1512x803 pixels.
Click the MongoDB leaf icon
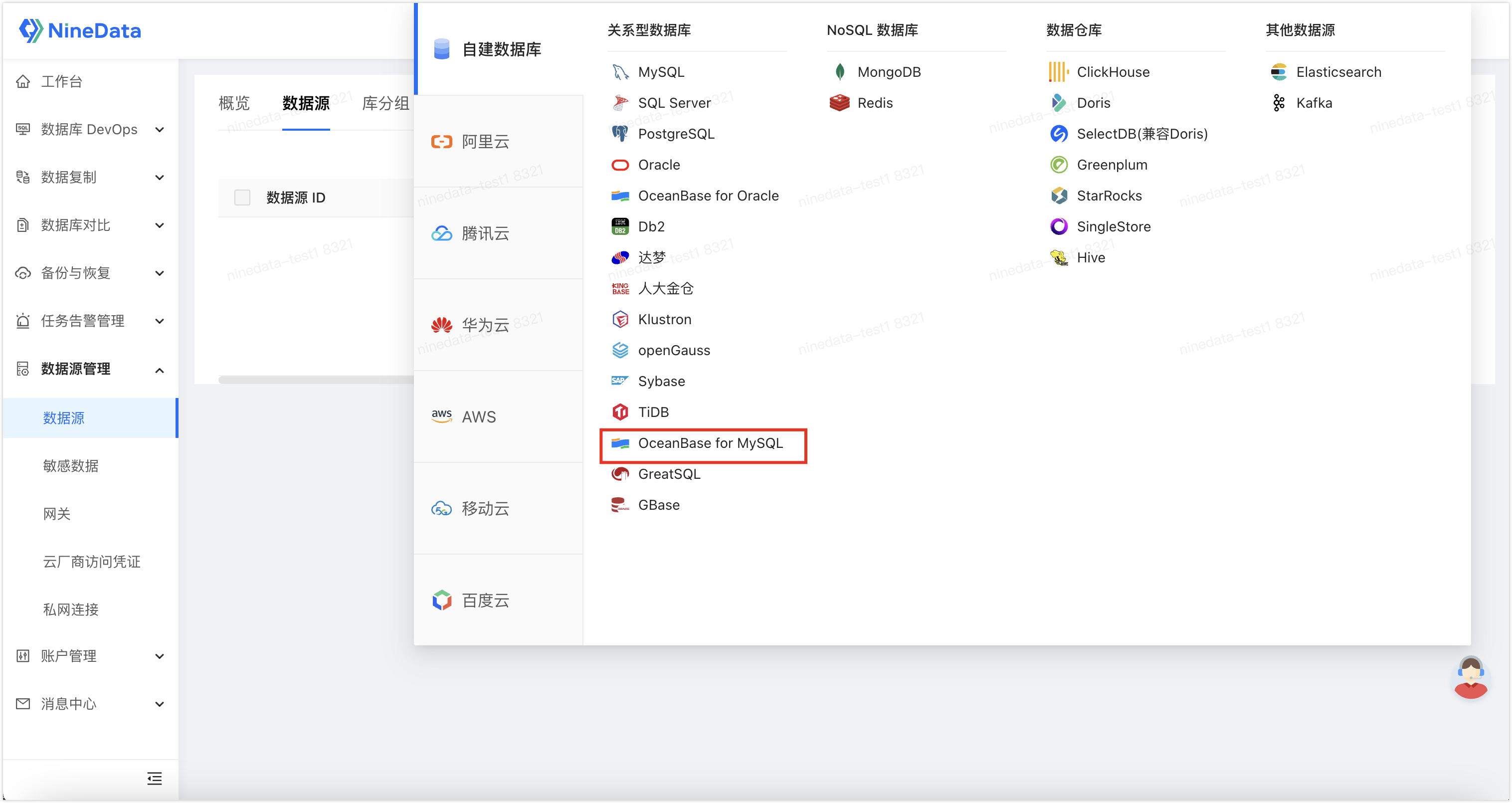[x=839, y=72]
